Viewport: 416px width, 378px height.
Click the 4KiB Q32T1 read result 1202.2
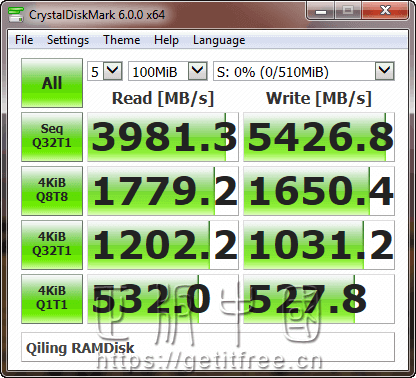coord(163,245)
